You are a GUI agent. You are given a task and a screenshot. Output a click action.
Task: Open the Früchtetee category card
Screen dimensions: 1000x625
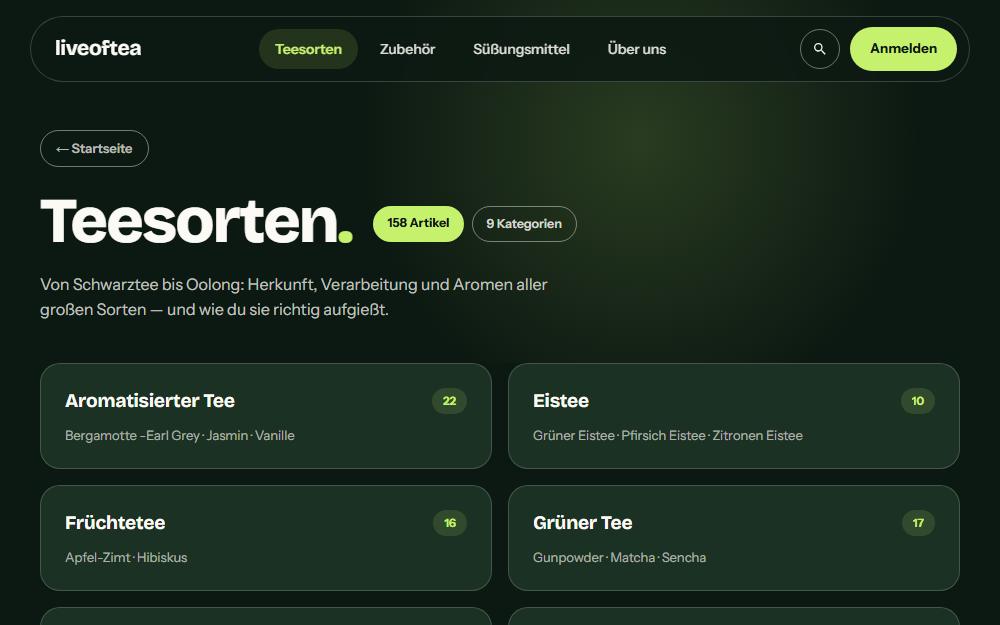click(x=266, y=538)
